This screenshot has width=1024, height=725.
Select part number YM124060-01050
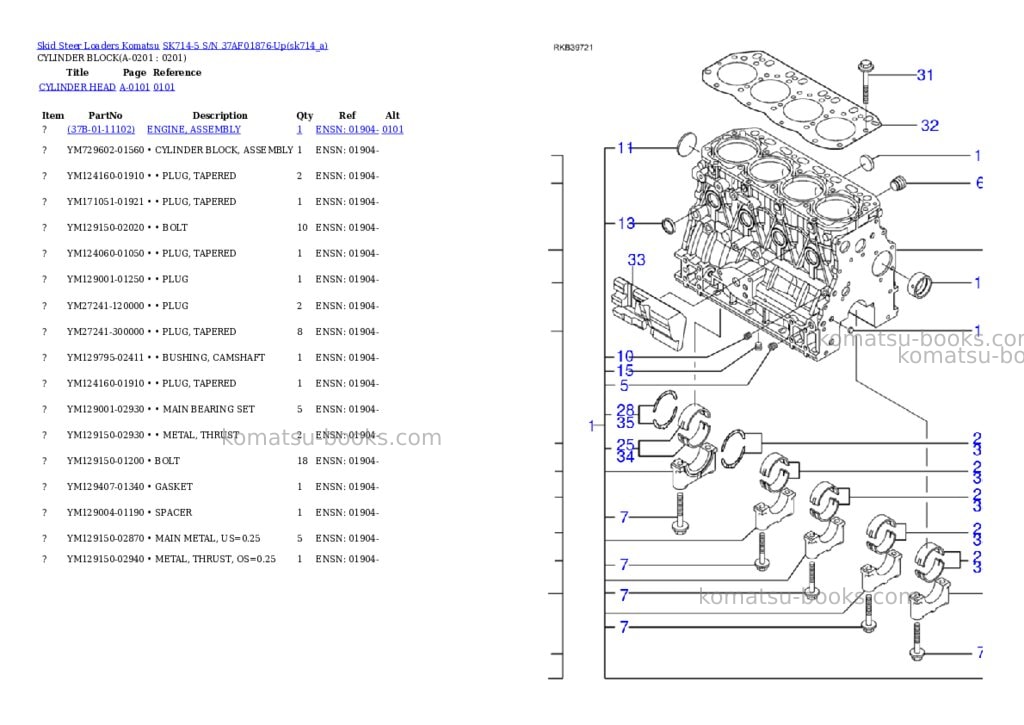pos(105,253)
